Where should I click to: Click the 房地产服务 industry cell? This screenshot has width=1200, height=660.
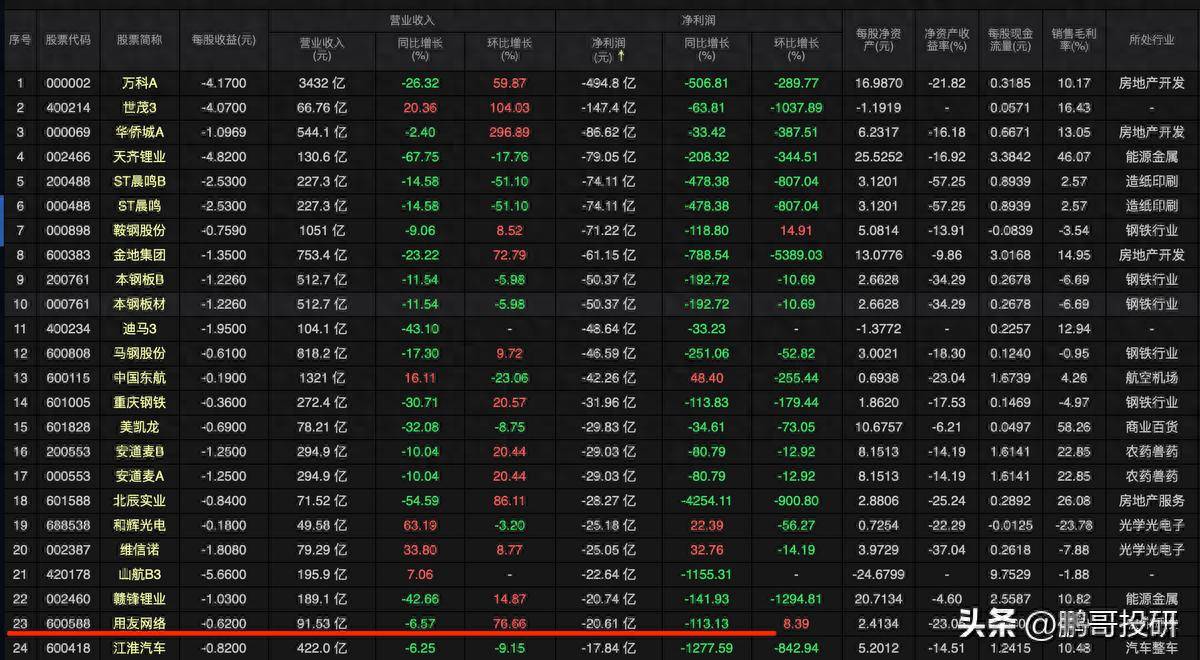[1150, 500]
